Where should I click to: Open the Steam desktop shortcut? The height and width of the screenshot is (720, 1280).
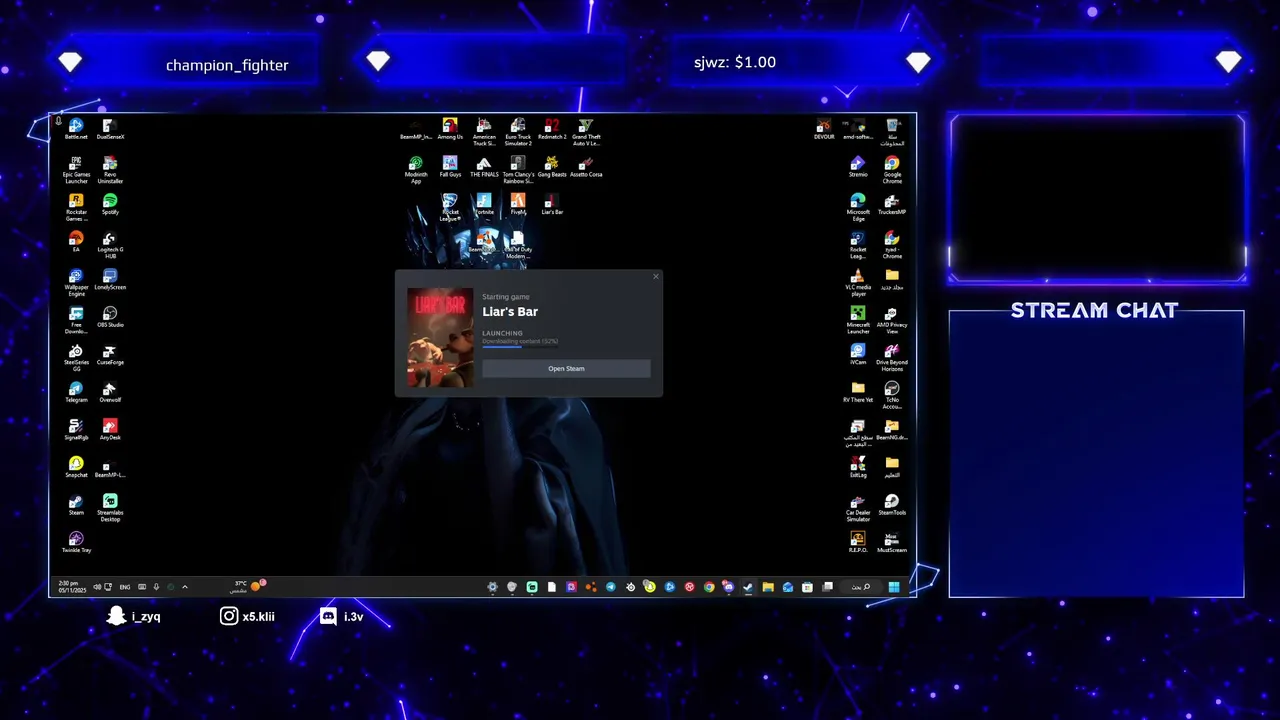(76, 505)
